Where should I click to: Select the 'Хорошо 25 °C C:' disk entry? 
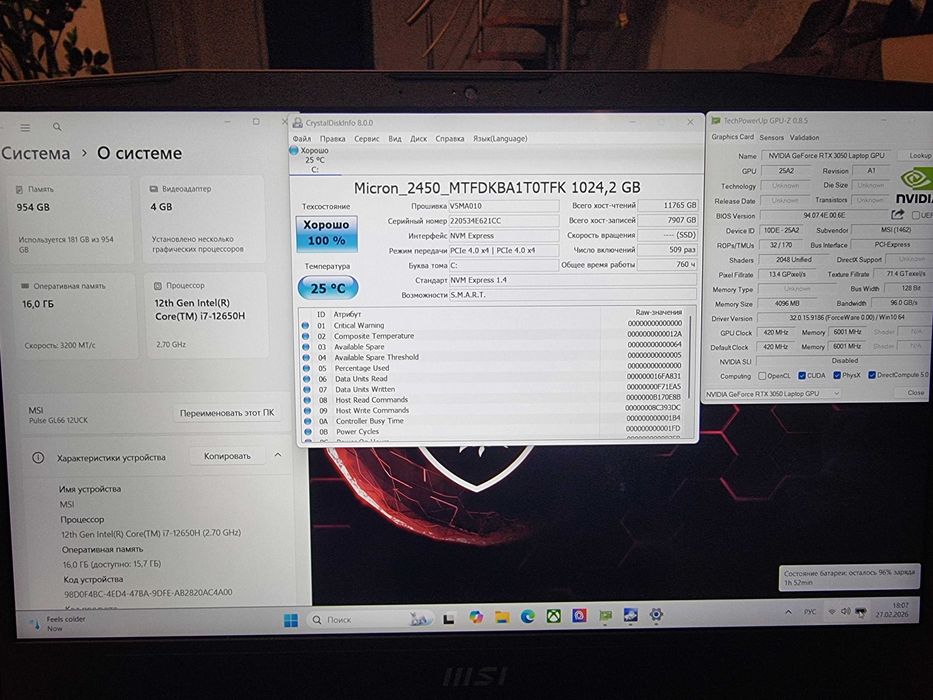(x=314, y=160)
